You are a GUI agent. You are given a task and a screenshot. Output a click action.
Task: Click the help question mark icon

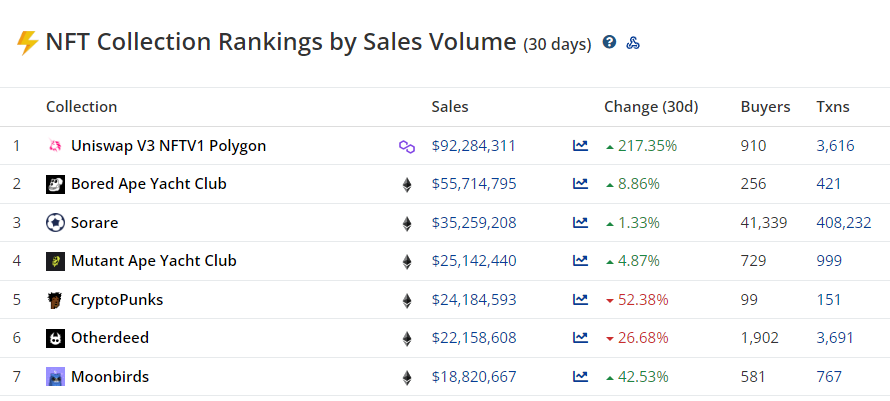tap(610, 43)
